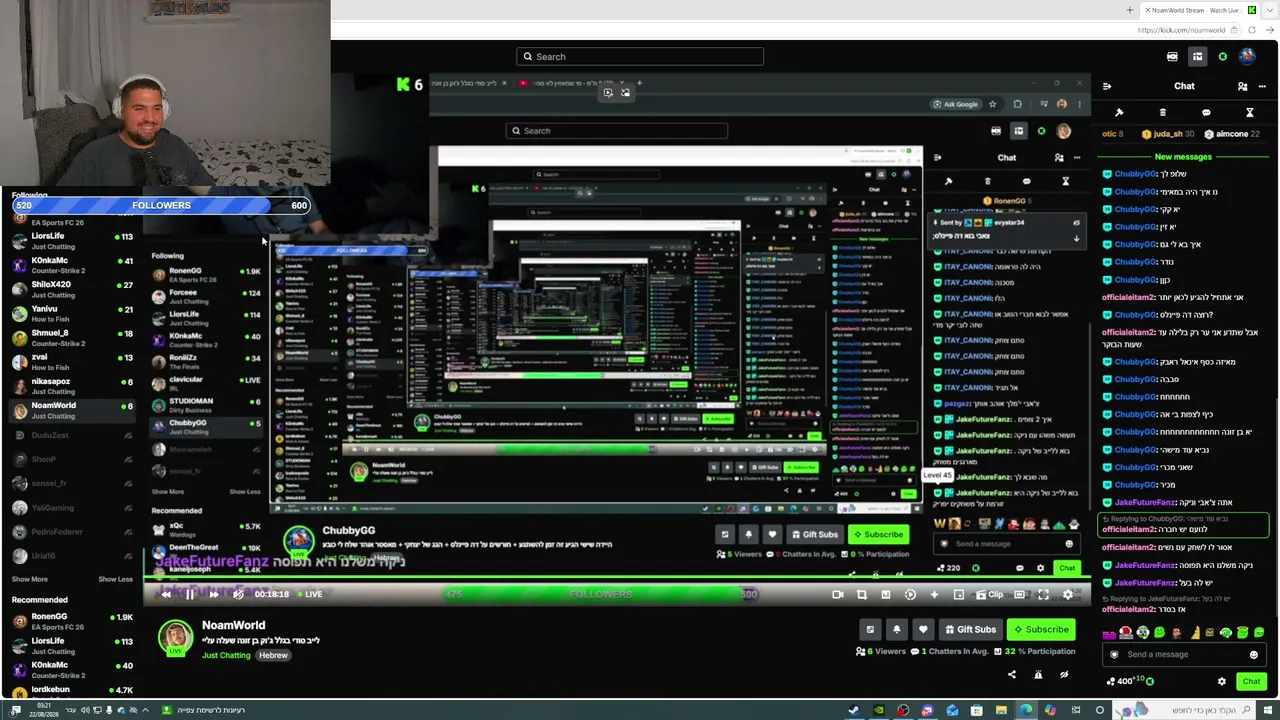Click the green Kick coin icon in header
This screenshot has width=1280, height=720.
coord(1222,57)
